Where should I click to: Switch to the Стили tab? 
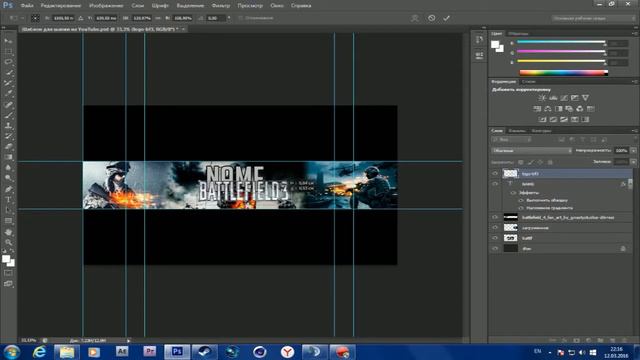coord(529,82)
